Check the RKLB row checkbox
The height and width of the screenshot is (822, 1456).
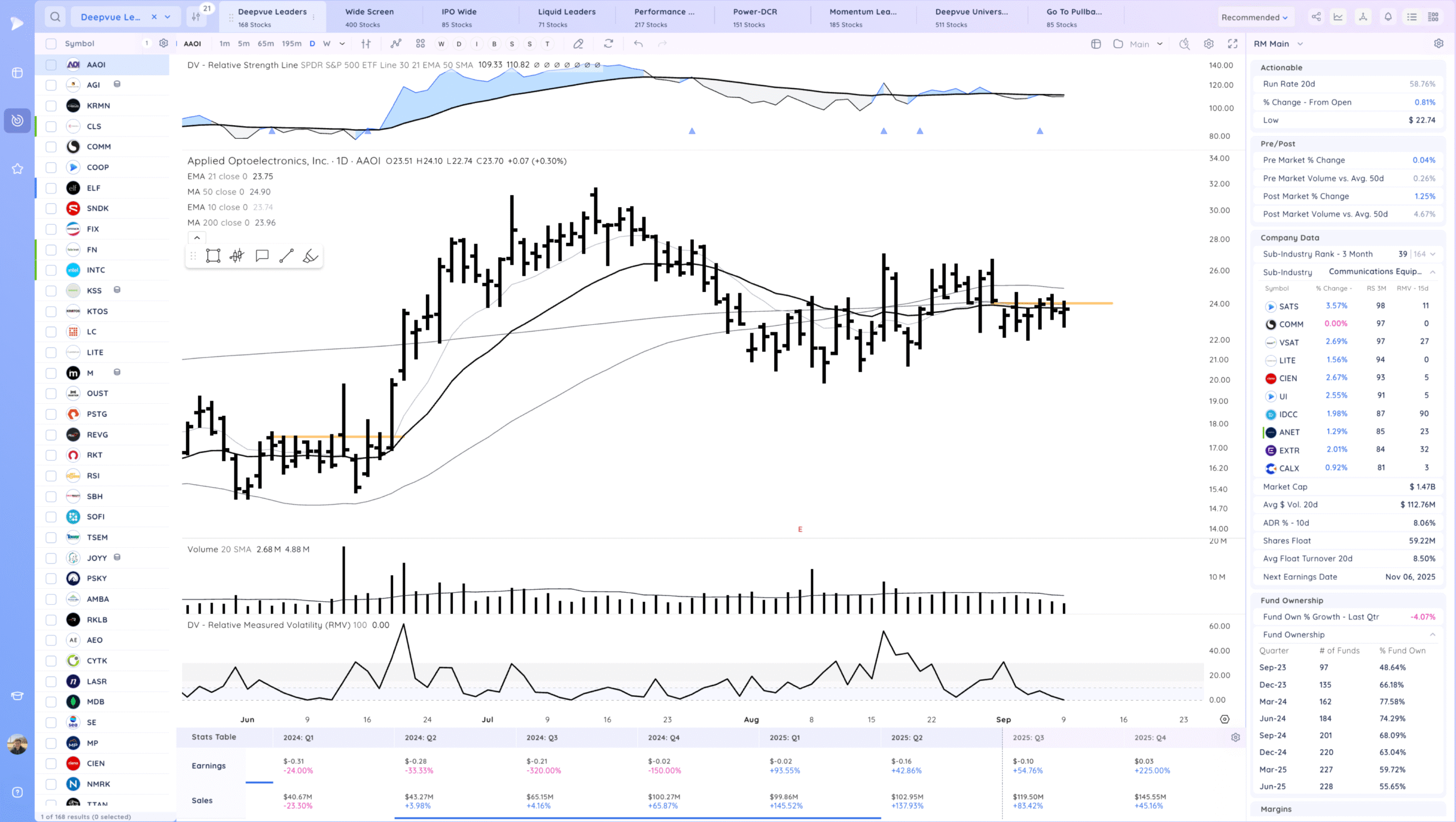point(51,620)
